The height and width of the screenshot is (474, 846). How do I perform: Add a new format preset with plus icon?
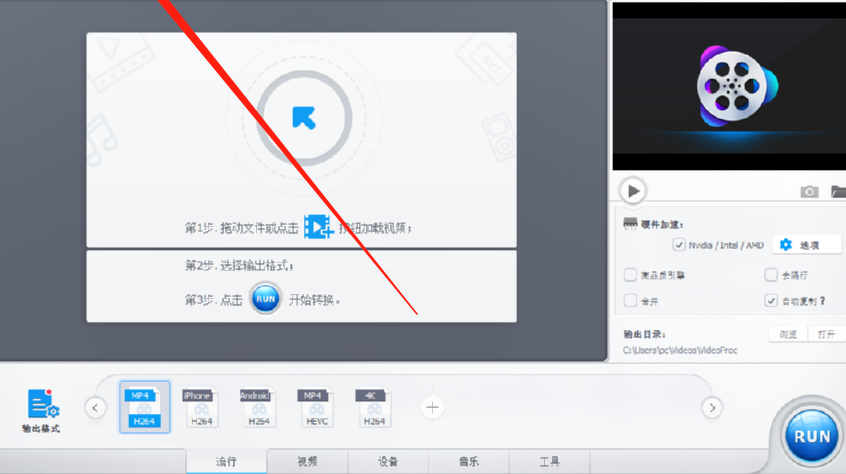click(432, 407)
